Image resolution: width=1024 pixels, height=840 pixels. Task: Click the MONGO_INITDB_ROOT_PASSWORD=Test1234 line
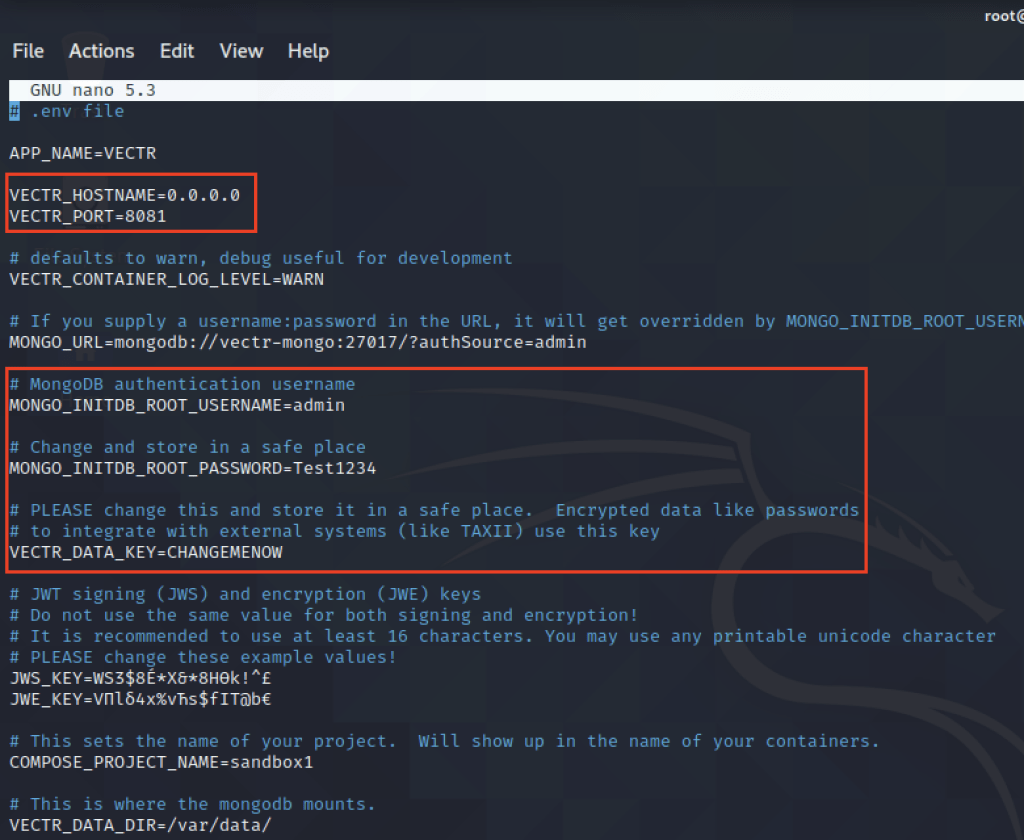tap(192, 468)
